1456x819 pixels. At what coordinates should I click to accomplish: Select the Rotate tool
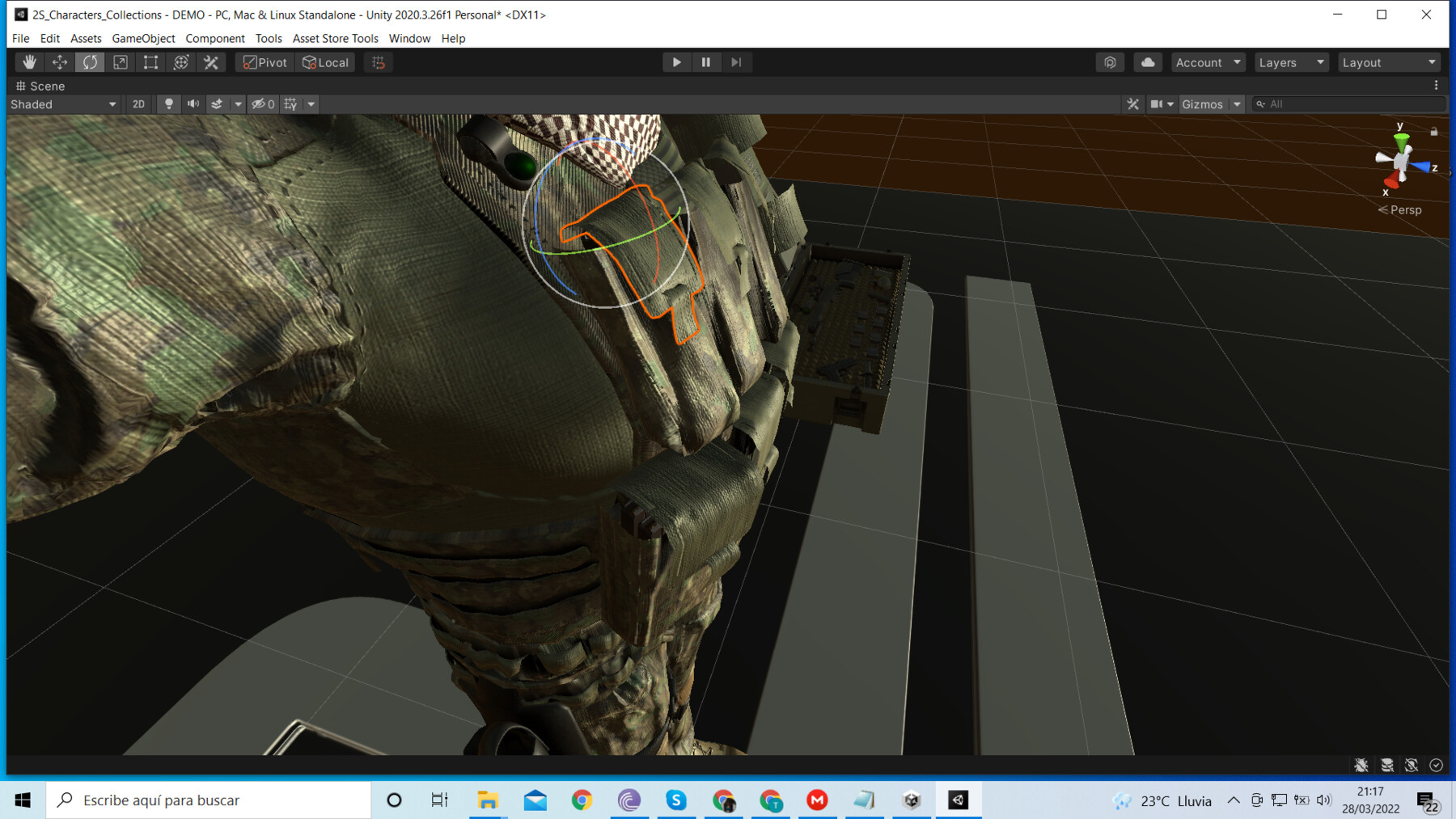(90, 62)
